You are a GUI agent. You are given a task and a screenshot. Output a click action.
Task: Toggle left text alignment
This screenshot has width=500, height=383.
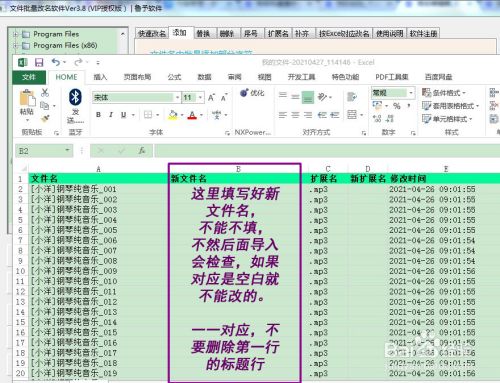point(283,115)
